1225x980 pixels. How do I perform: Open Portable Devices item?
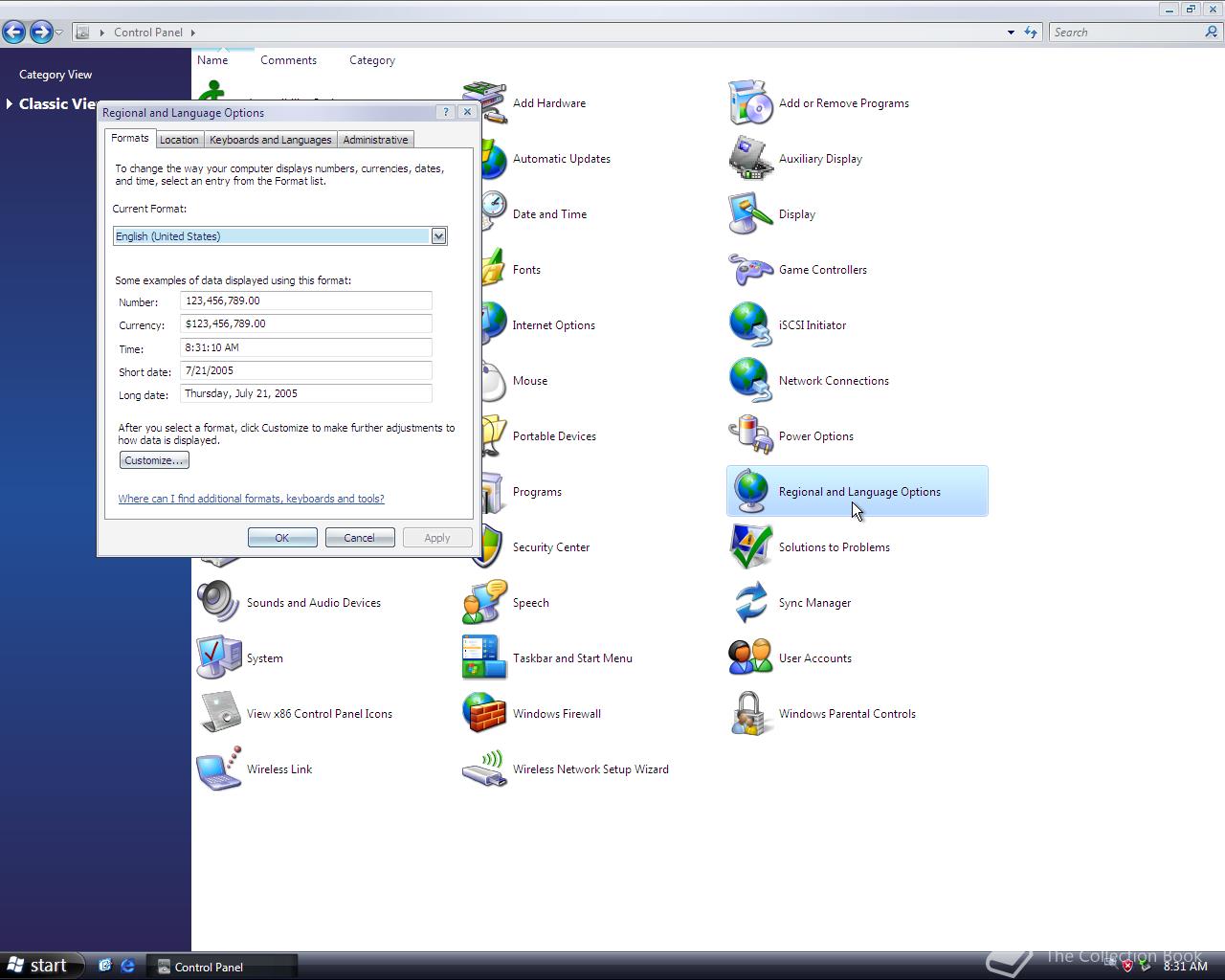pos(554,436)
